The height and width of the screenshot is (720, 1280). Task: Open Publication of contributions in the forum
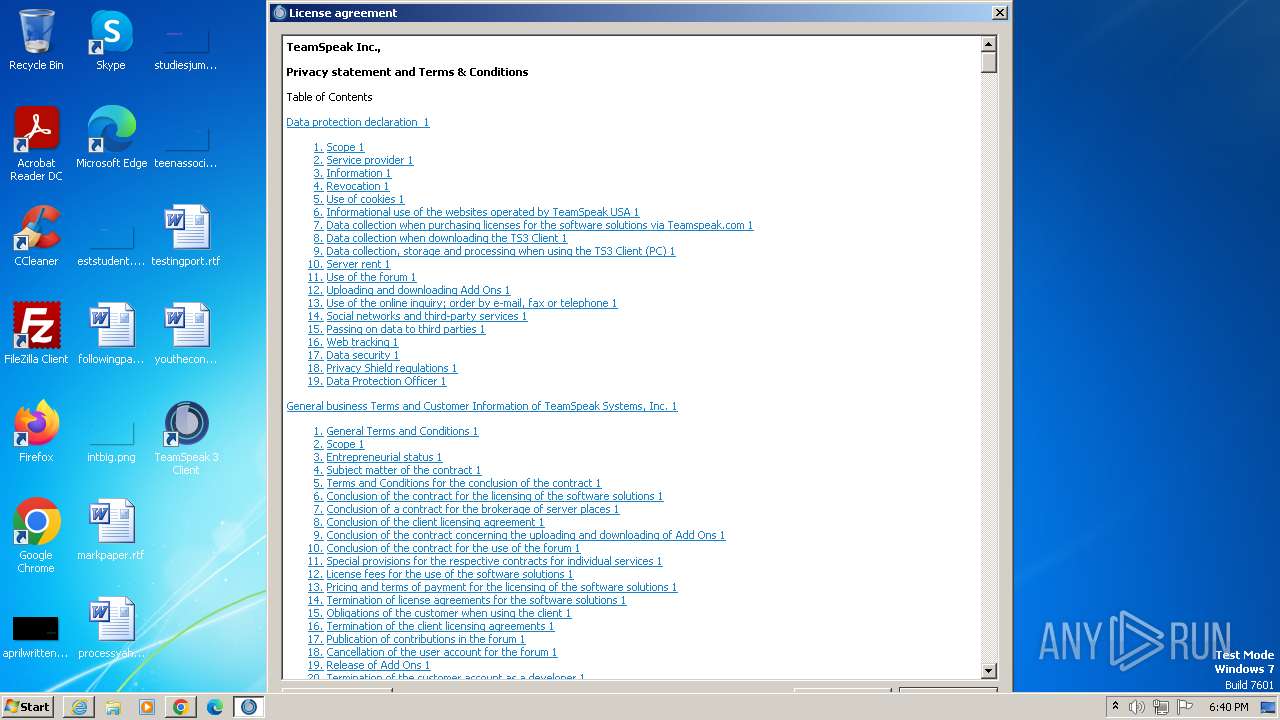tap(425, 639)
